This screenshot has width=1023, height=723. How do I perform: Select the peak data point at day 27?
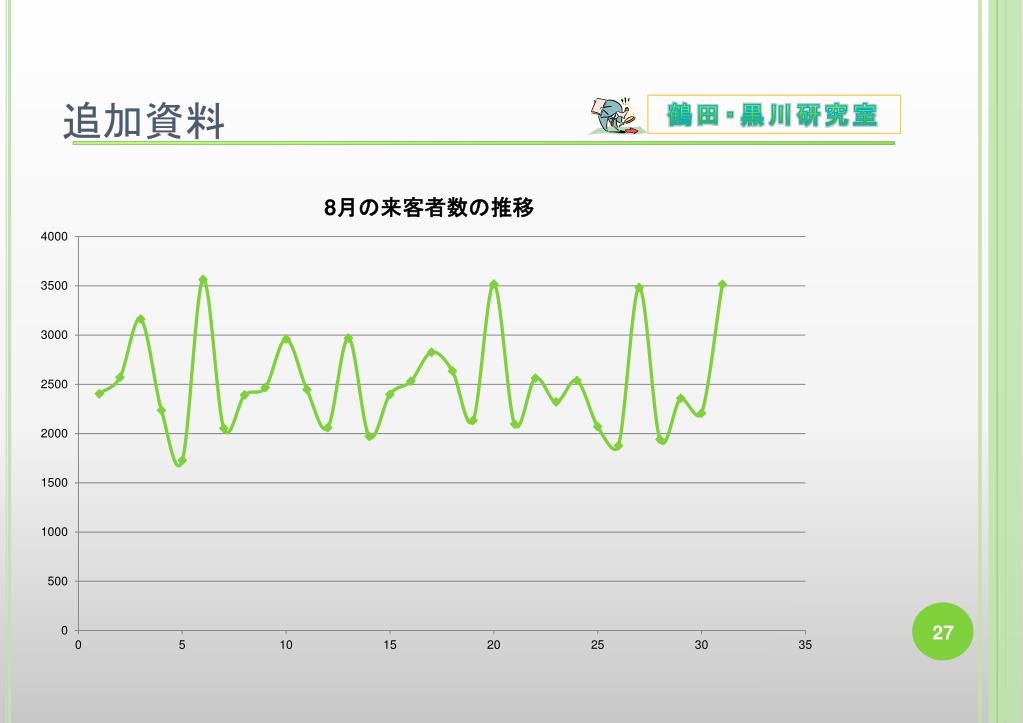(639, 287)
